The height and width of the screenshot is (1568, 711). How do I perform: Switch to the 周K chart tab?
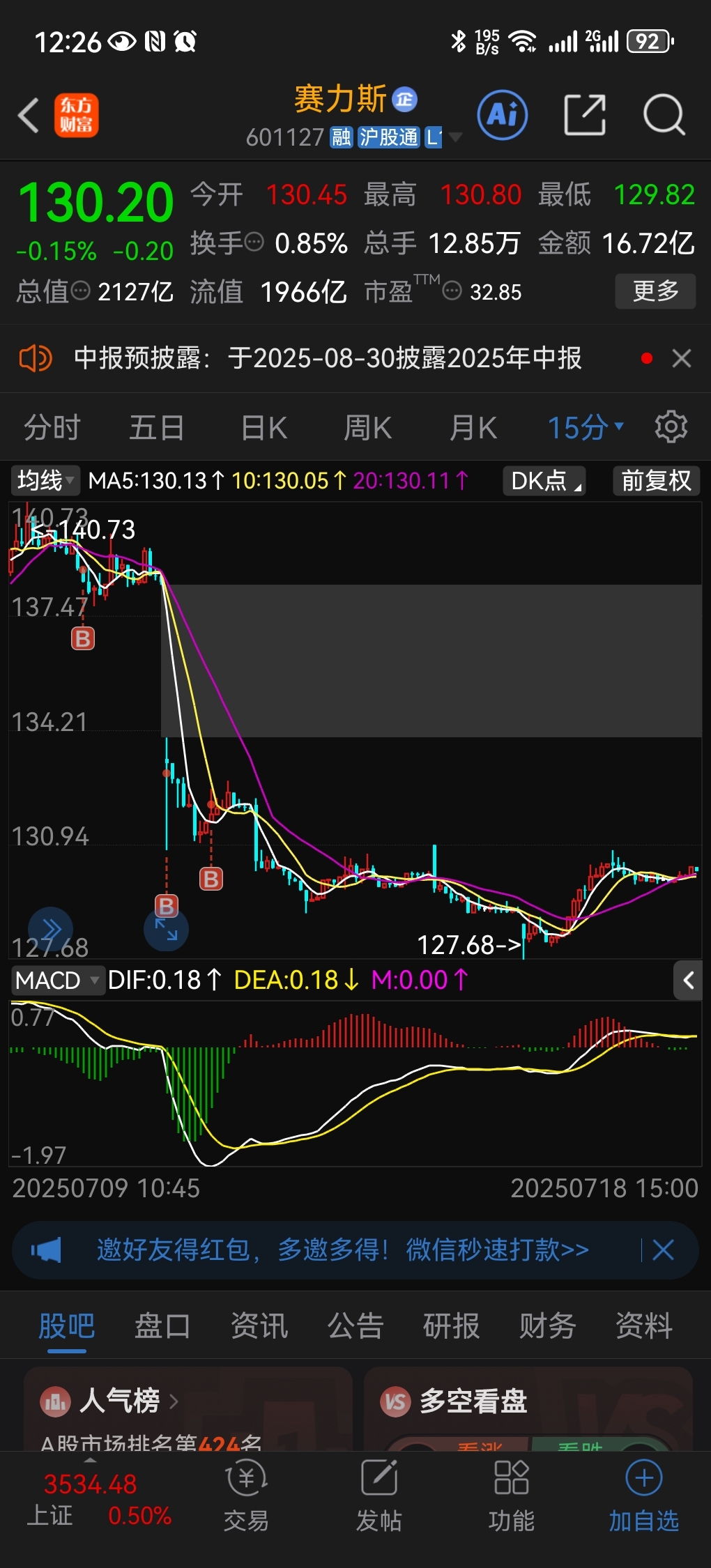pos(368,427)
